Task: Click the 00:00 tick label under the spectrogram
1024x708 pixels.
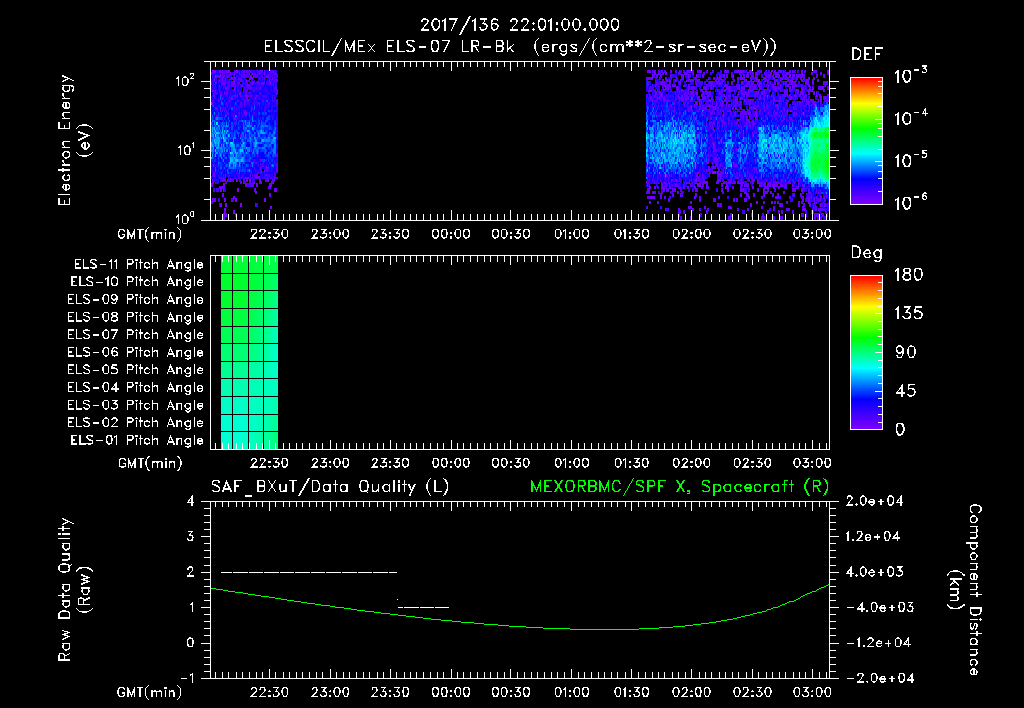Action: point(451,234)
